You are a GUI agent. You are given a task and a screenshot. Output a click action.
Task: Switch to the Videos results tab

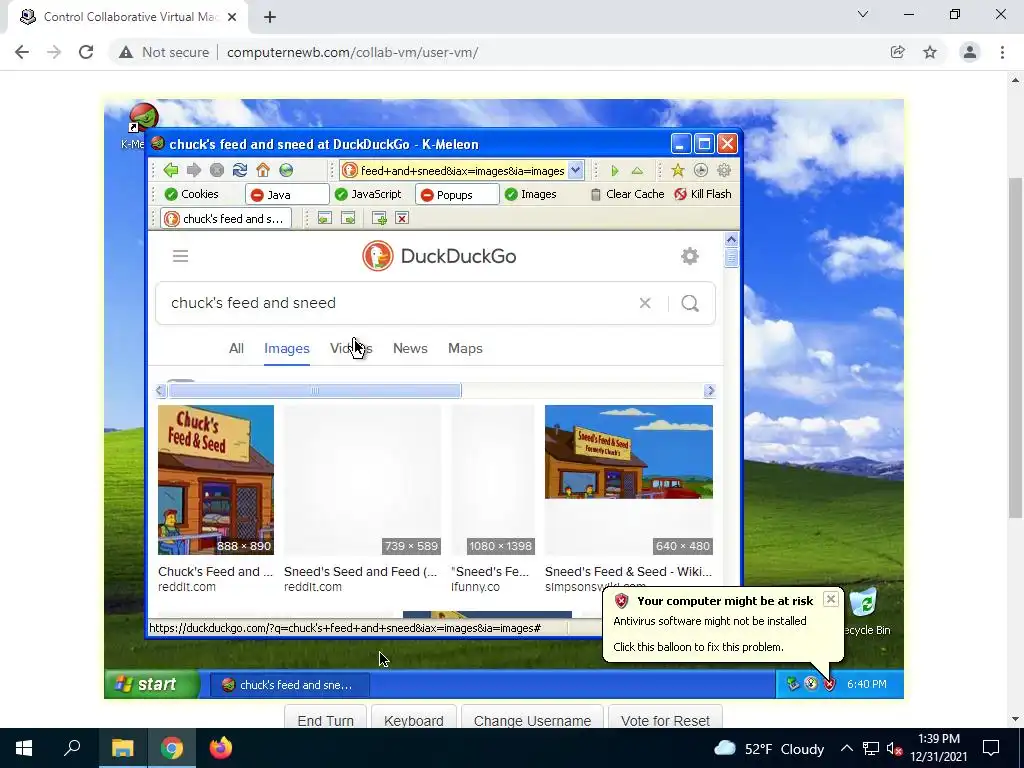coord(351,349)
